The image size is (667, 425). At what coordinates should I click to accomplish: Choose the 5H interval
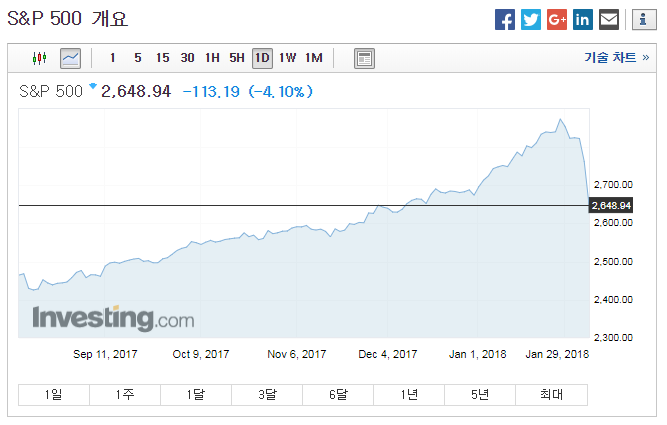237,58
